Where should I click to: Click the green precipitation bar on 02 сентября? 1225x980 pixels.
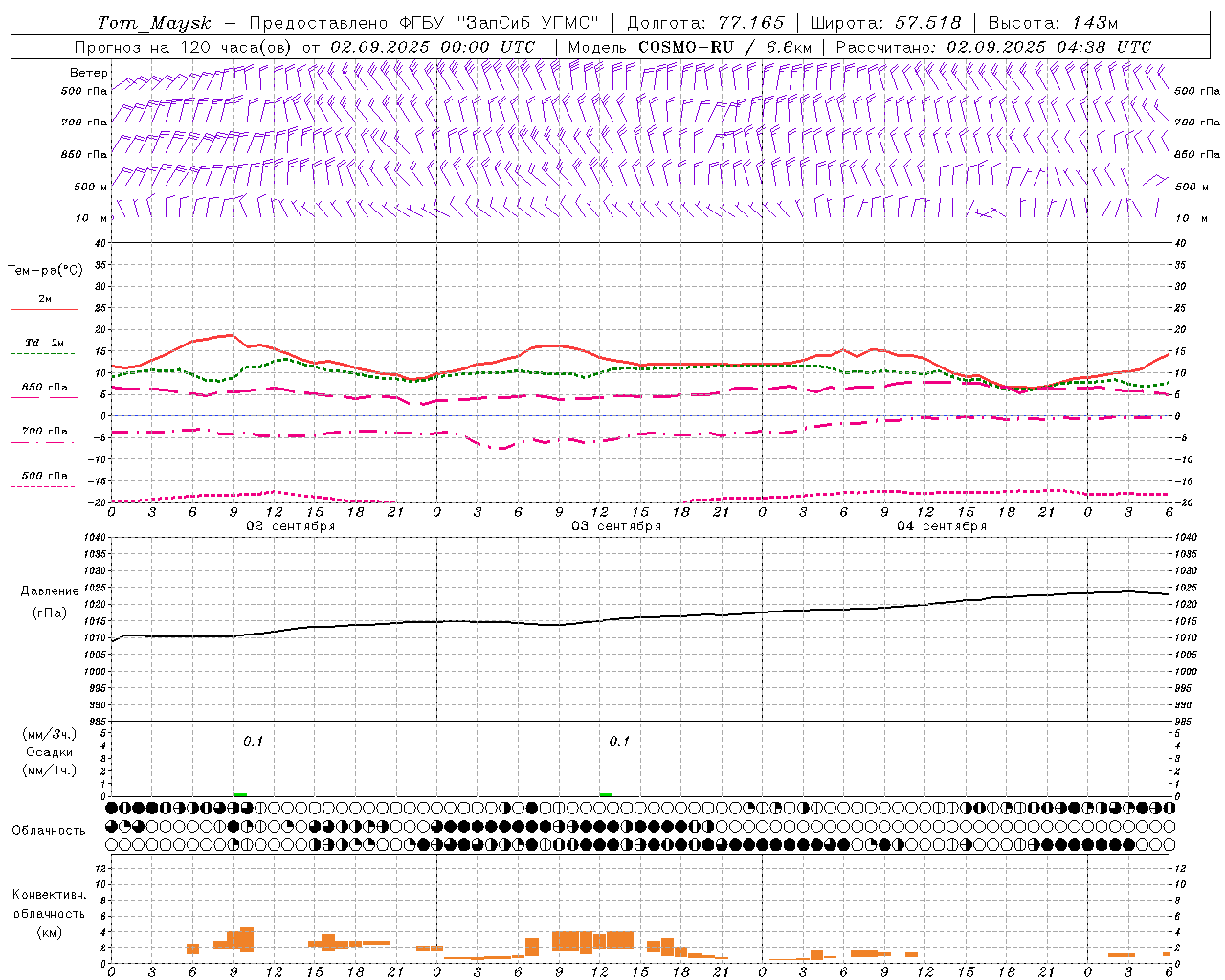[240, 794]
